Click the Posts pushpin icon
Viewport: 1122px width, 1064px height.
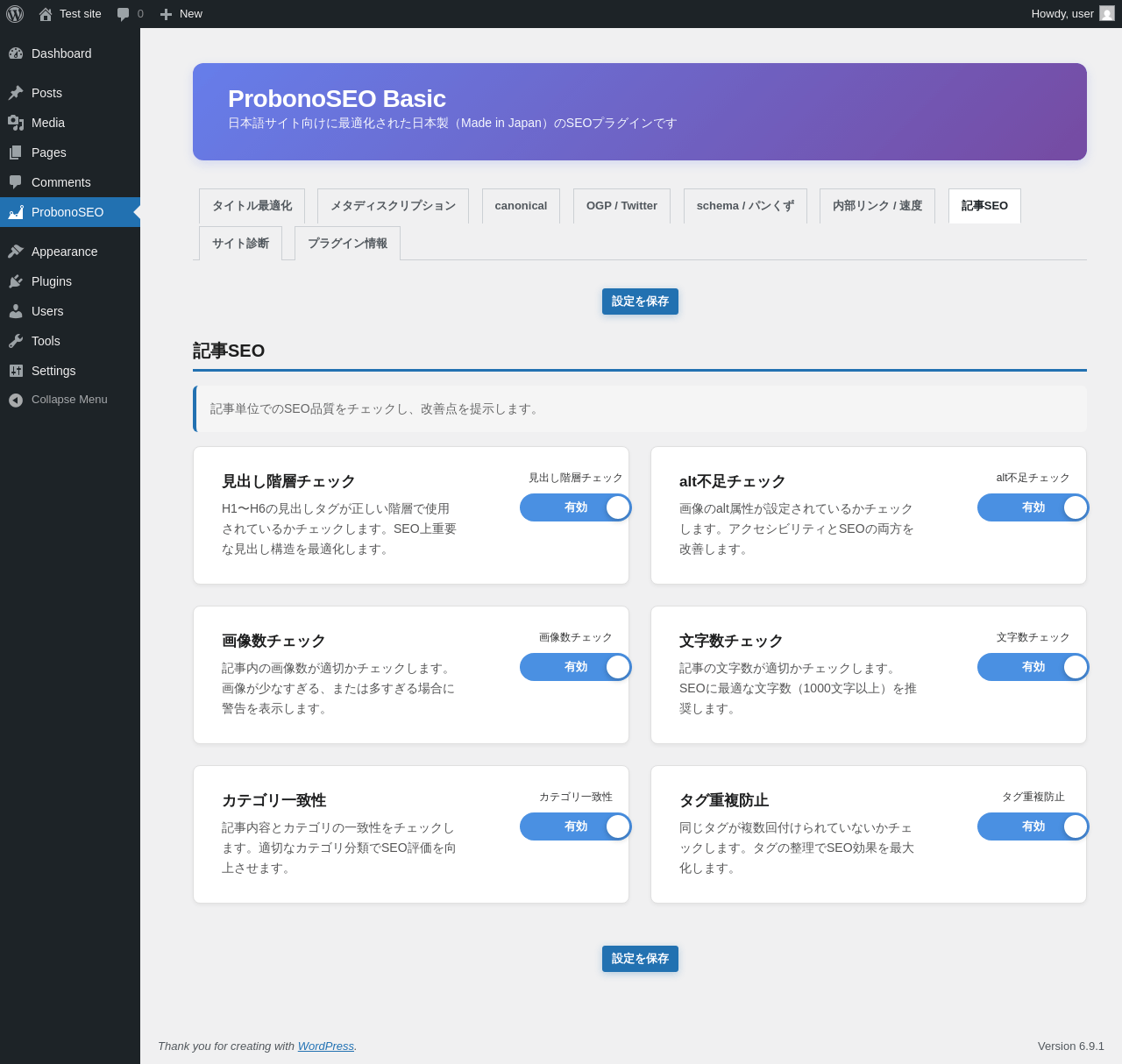pyautogui.click(x=16, y=93)
